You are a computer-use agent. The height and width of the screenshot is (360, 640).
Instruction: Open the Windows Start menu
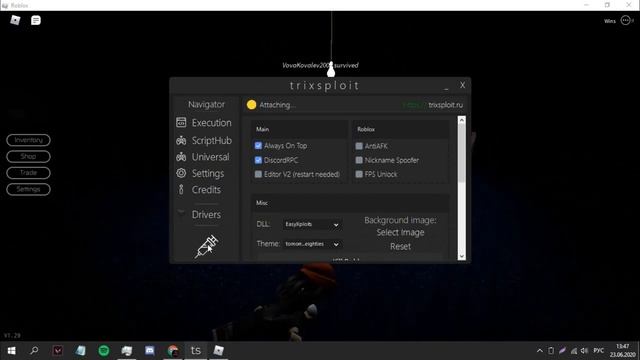11,351
